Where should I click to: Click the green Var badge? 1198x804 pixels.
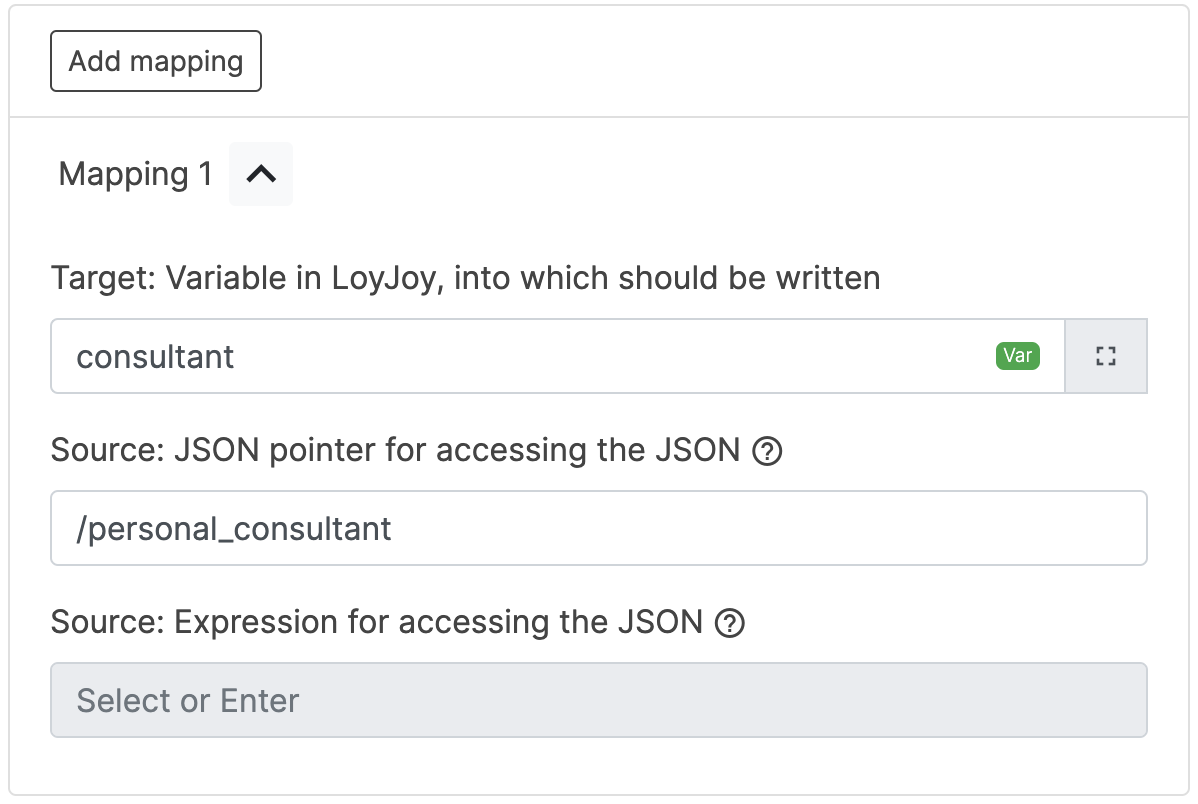(x=1017, y=356)
